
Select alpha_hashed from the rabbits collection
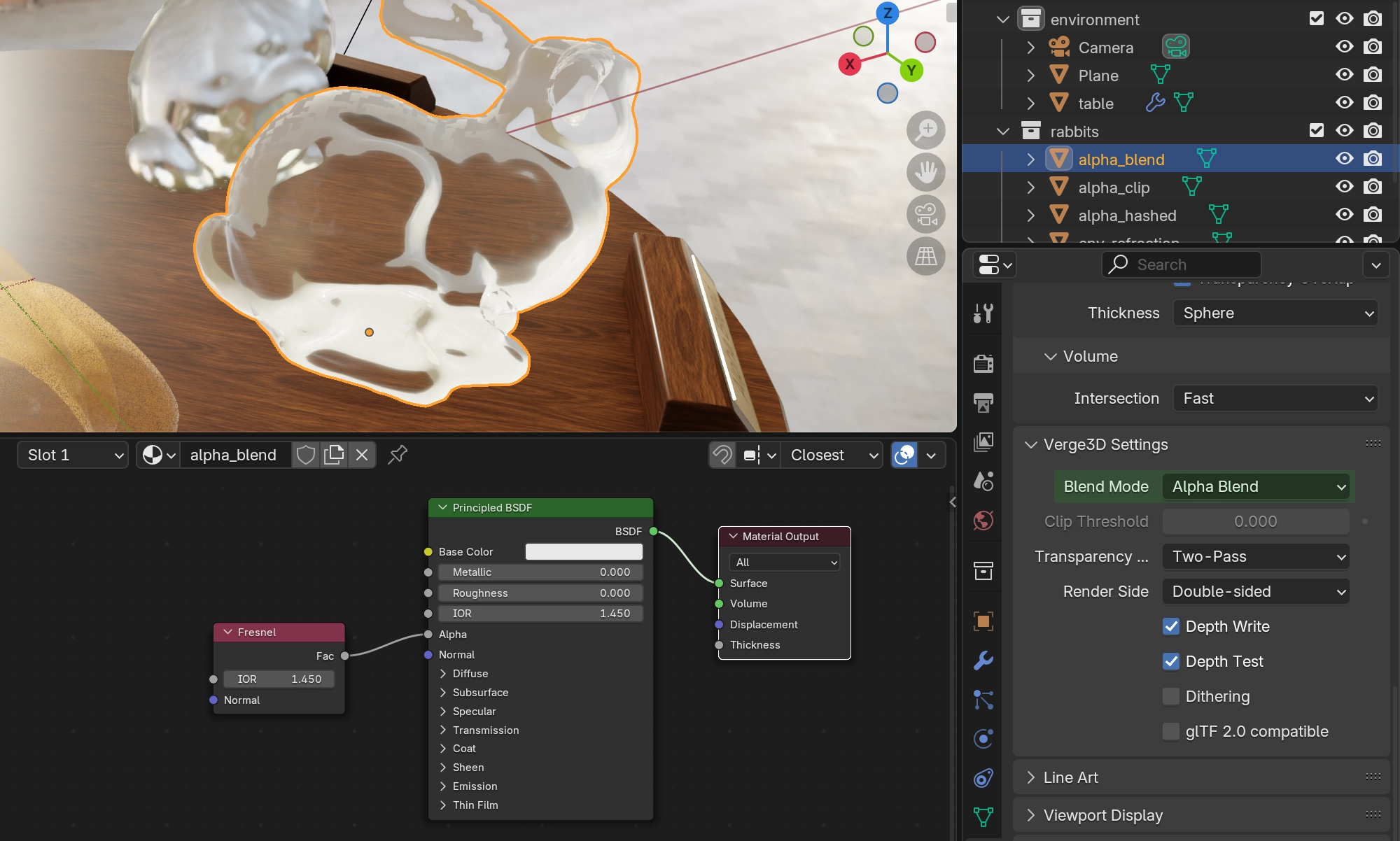(x=1128, y=214)
